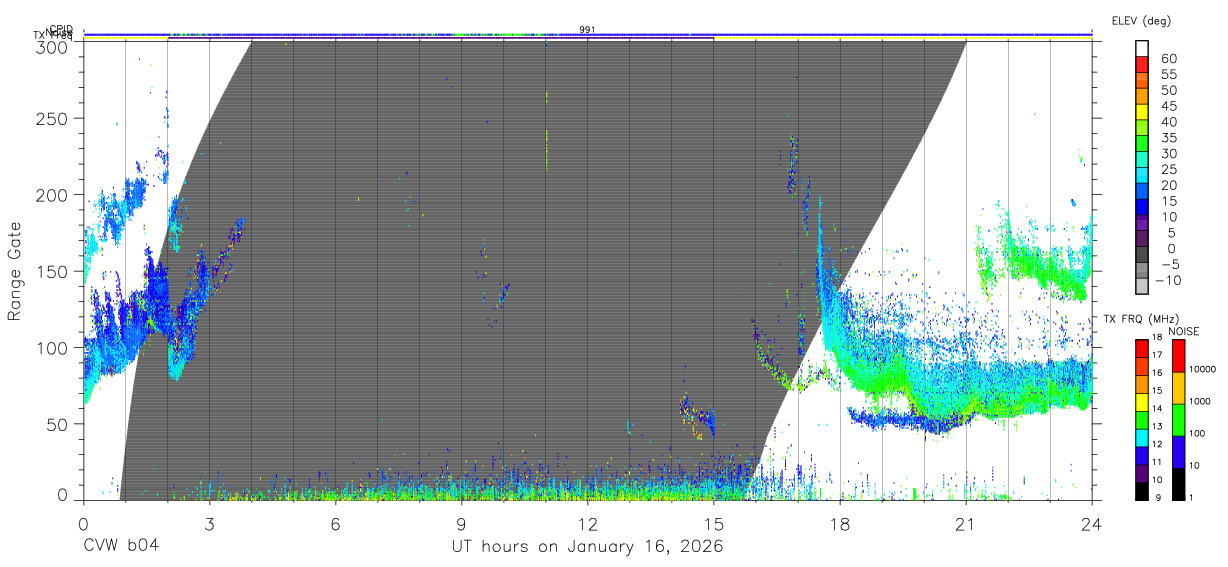Viewport: 1228px width, 567px height.
Task: Pick the blue NOISE swatch above 10
Action: (x=1178, y=450)
